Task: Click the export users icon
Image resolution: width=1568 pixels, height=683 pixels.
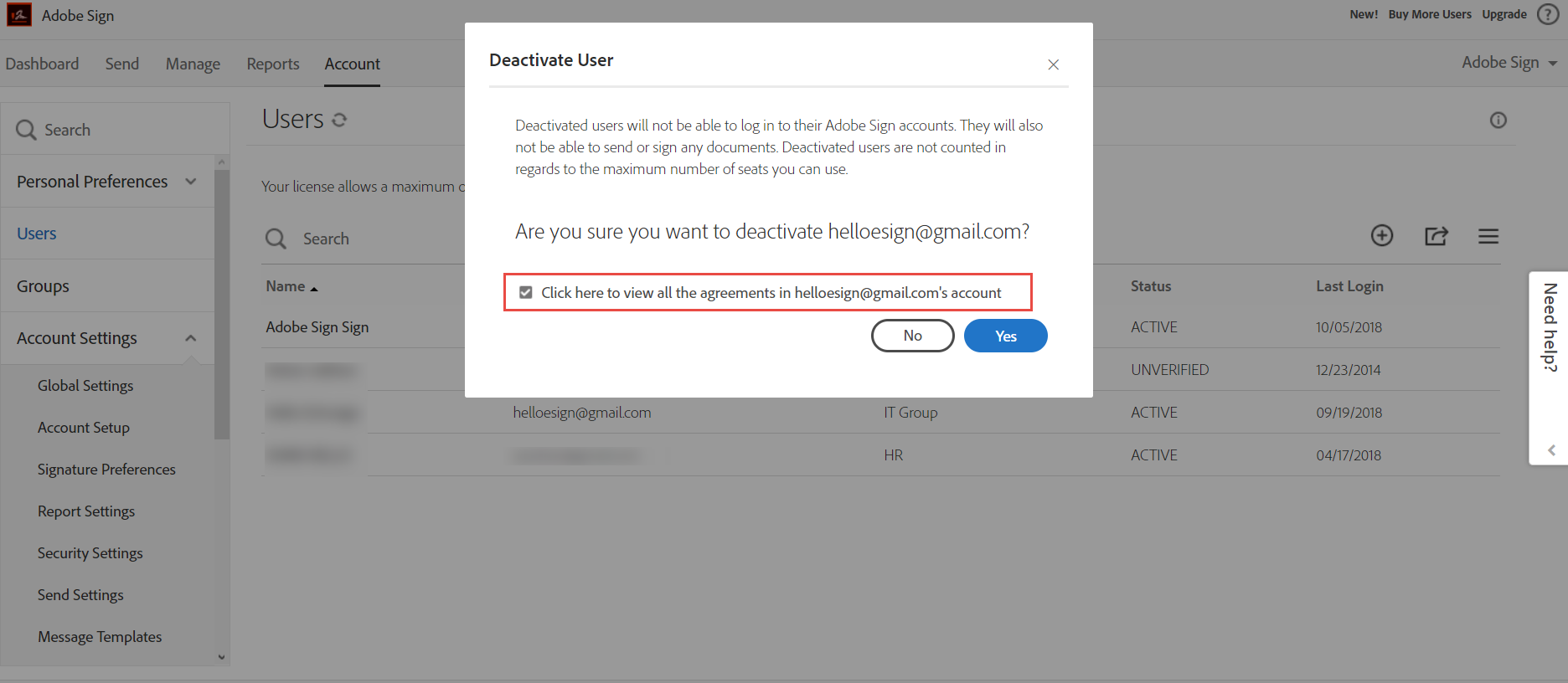Action: 1436,236
